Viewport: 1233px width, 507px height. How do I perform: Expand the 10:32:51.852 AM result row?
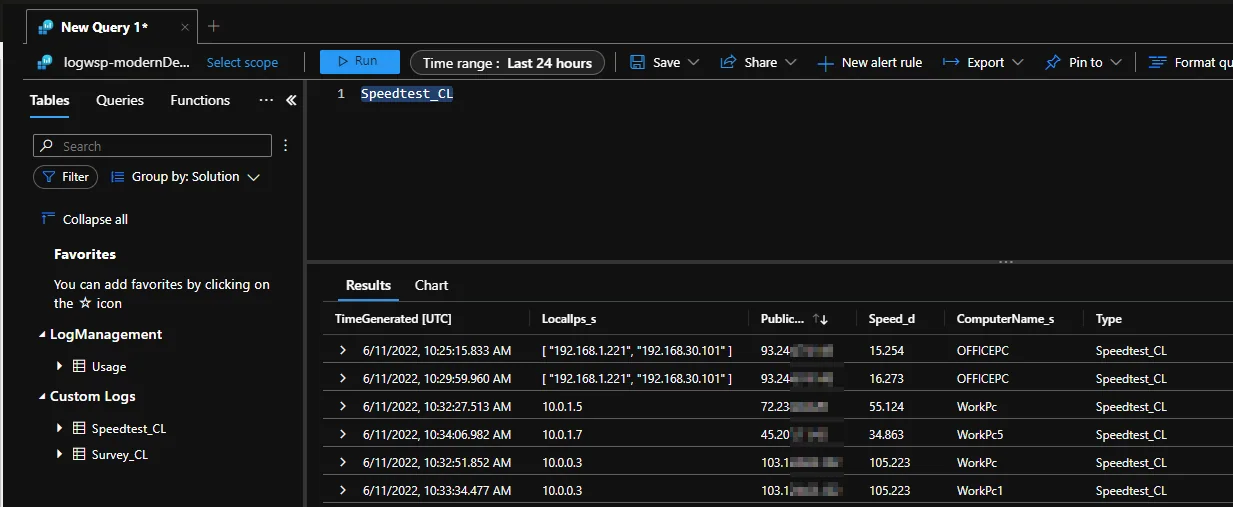pyautogui.click(x=343, y=462)
